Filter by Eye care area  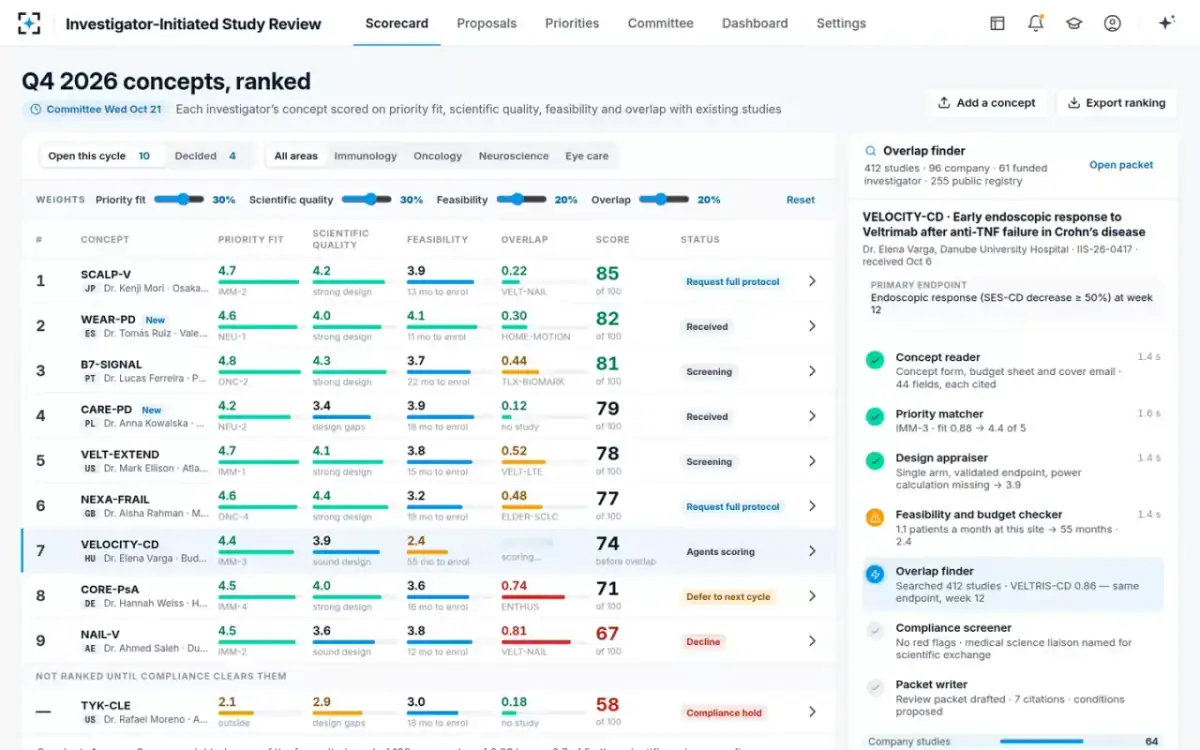(x=587, y=156)
